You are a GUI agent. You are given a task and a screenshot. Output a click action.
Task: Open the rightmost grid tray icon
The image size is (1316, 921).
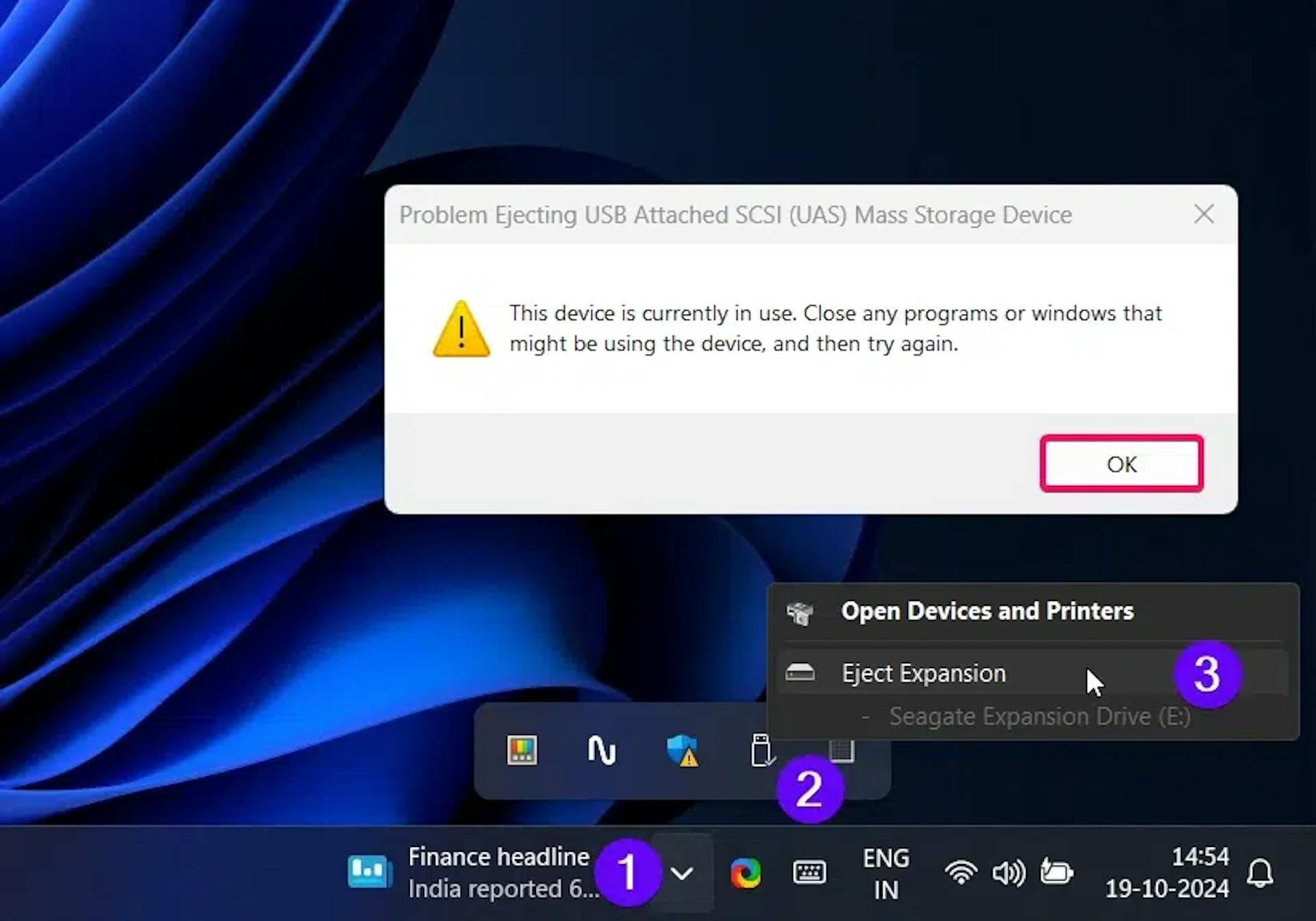pos(842,751)
